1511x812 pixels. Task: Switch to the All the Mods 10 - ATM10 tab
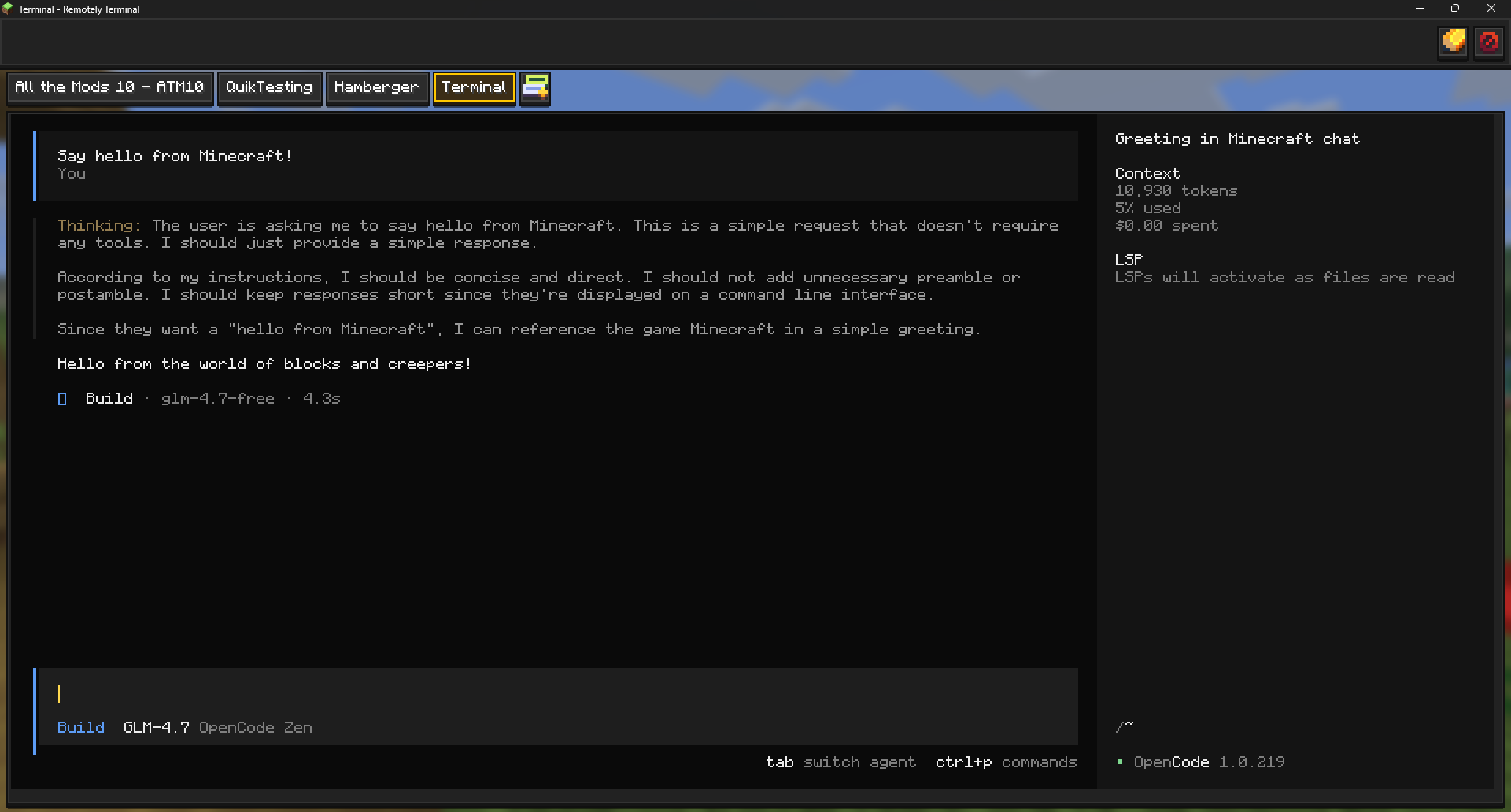(109, 87)
